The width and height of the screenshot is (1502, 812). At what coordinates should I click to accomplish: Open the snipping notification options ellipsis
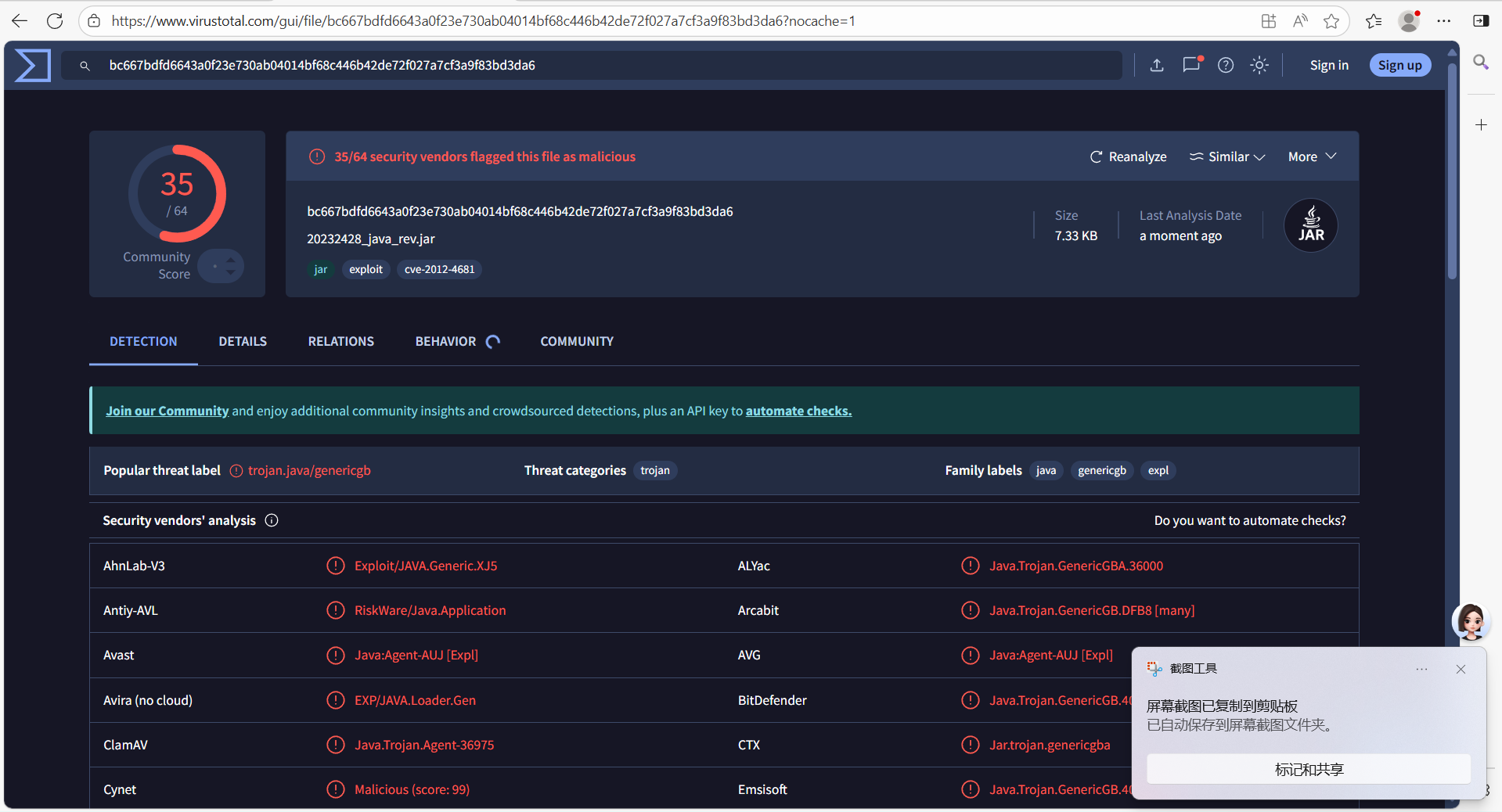click(x=1421, y=669)
